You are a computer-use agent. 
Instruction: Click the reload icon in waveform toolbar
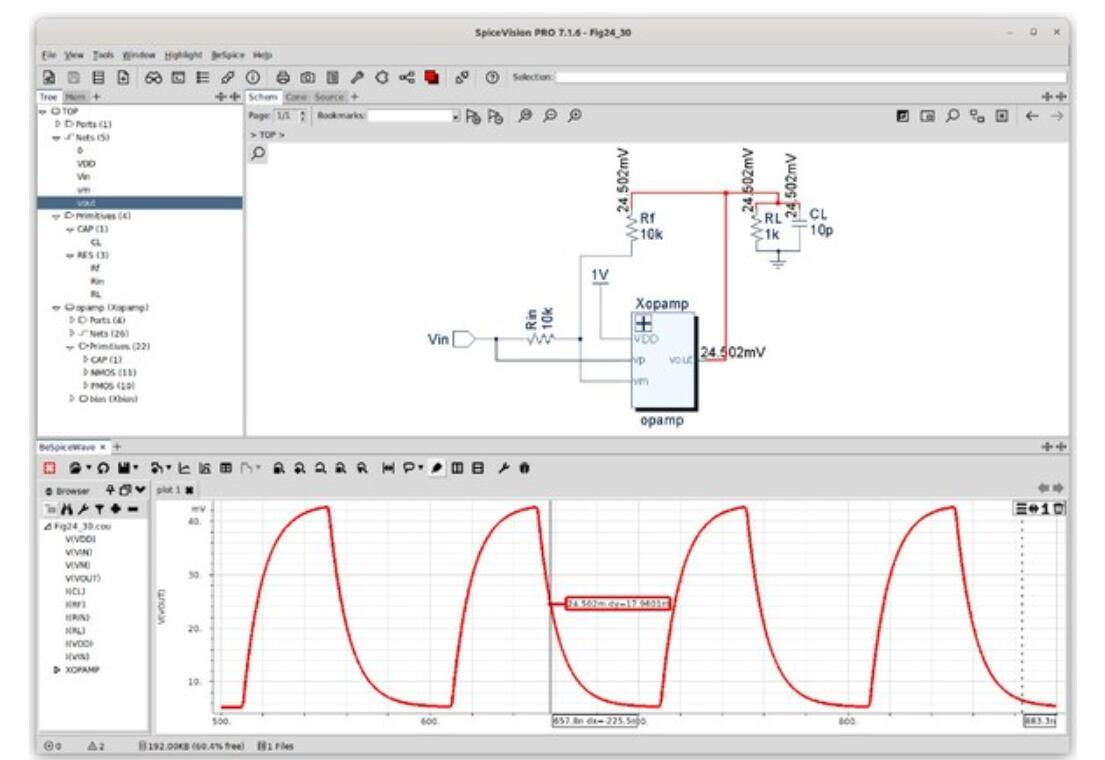click(104, 467)
